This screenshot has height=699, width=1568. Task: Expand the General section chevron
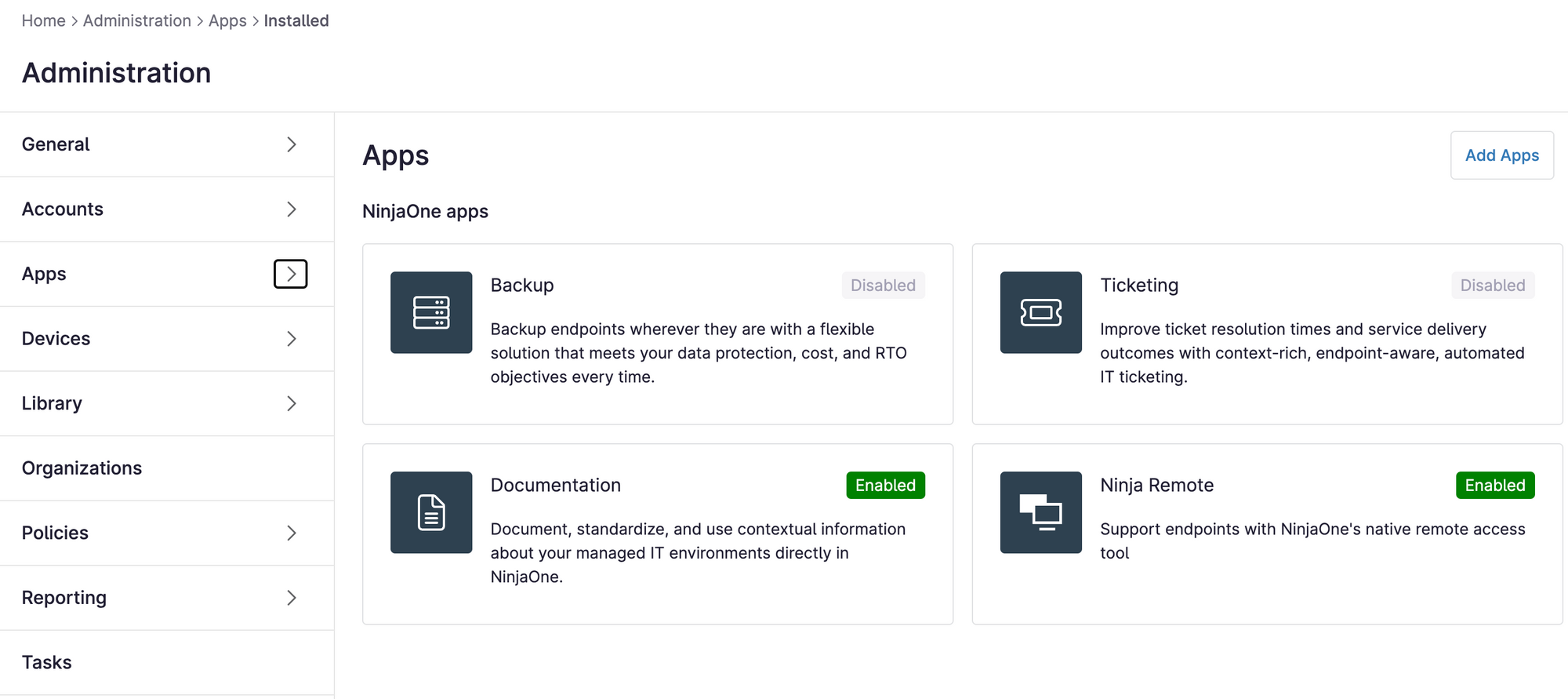pos(291,144)
